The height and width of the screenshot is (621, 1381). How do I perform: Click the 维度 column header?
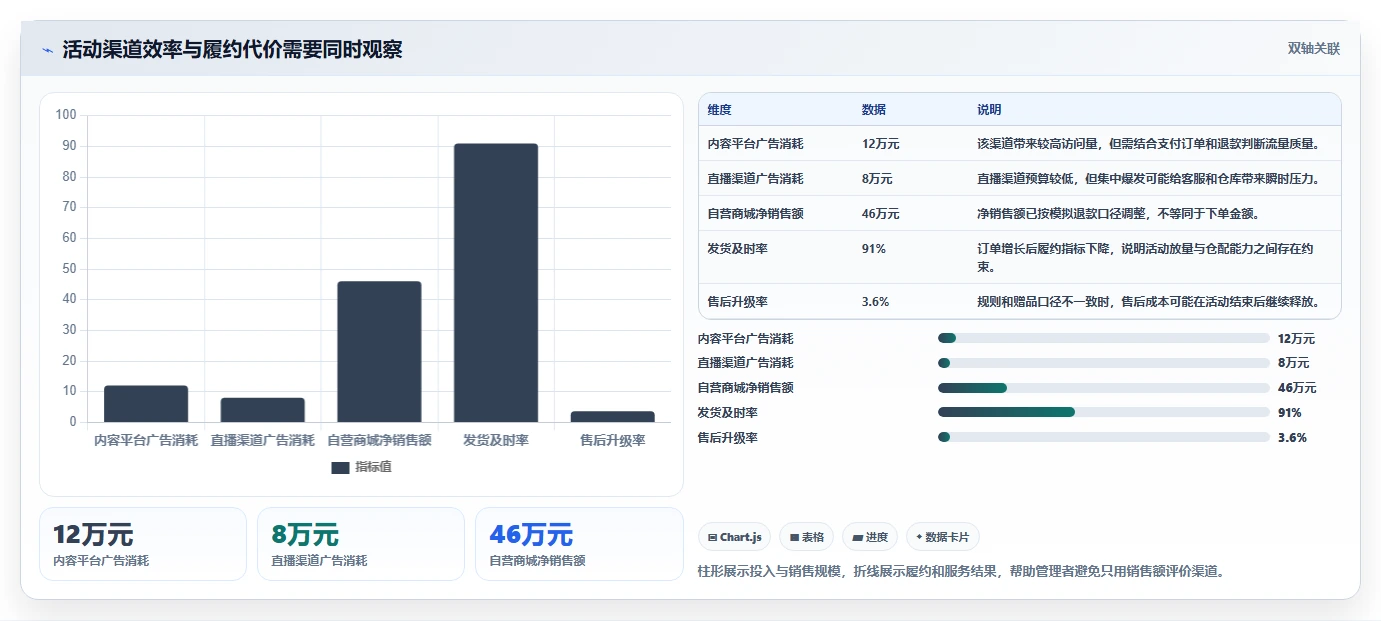[719, 110]
